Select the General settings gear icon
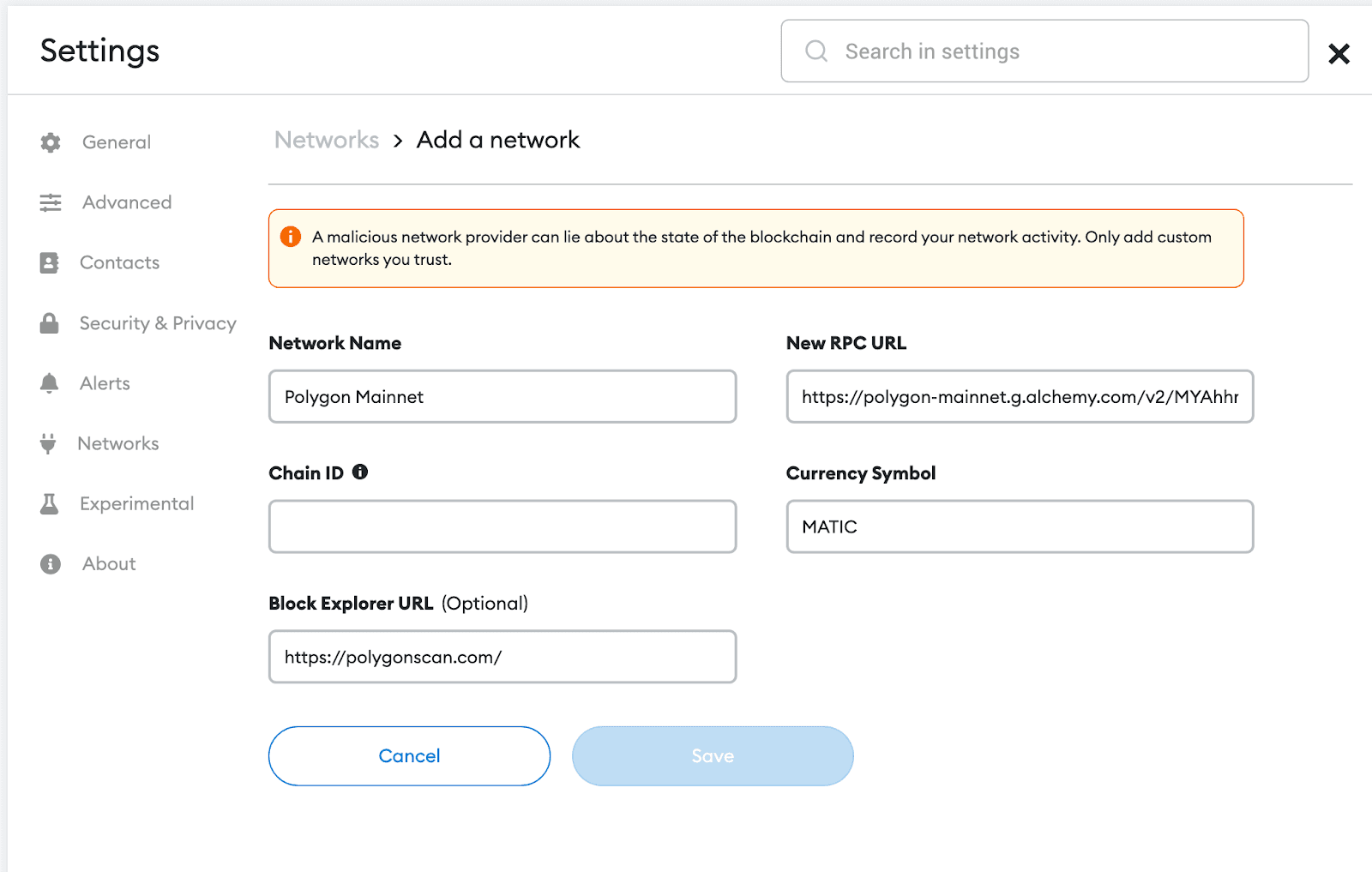This screenshot has height=872, width=1372. (50, 142)
